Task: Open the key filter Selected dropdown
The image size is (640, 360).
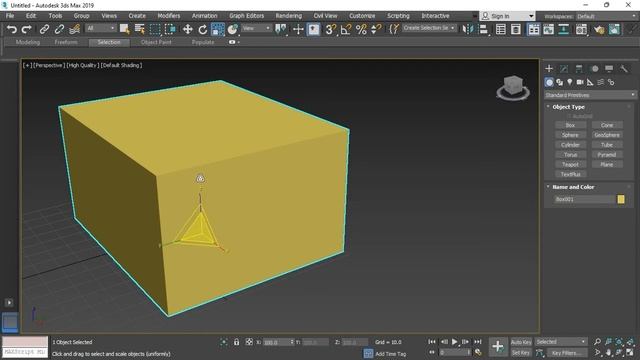Action: point(561,342)
